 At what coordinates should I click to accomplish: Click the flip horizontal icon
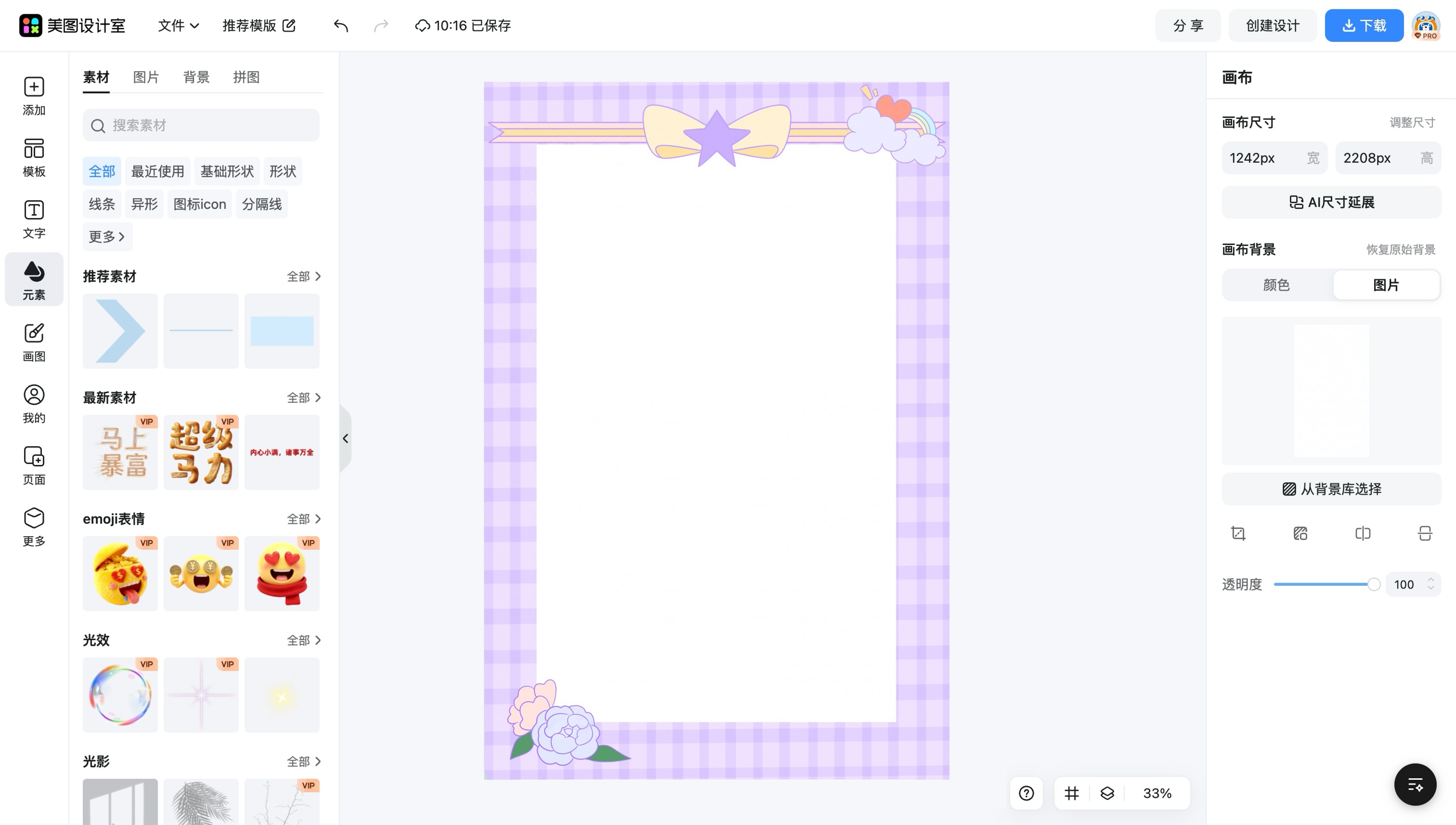pos(1363,533)
